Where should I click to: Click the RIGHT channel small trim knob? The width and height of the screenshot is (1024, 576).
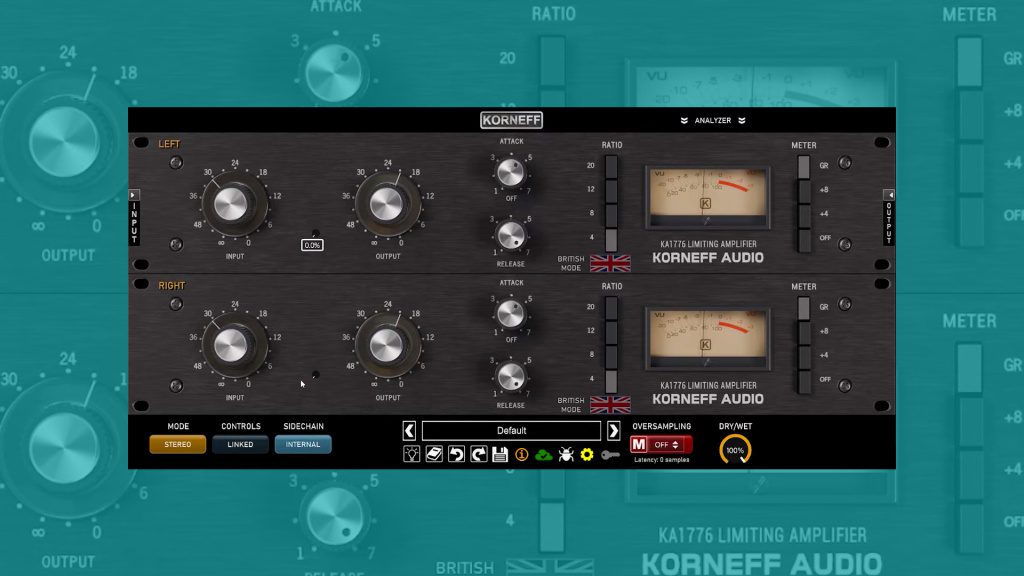[x=316, y=375]
